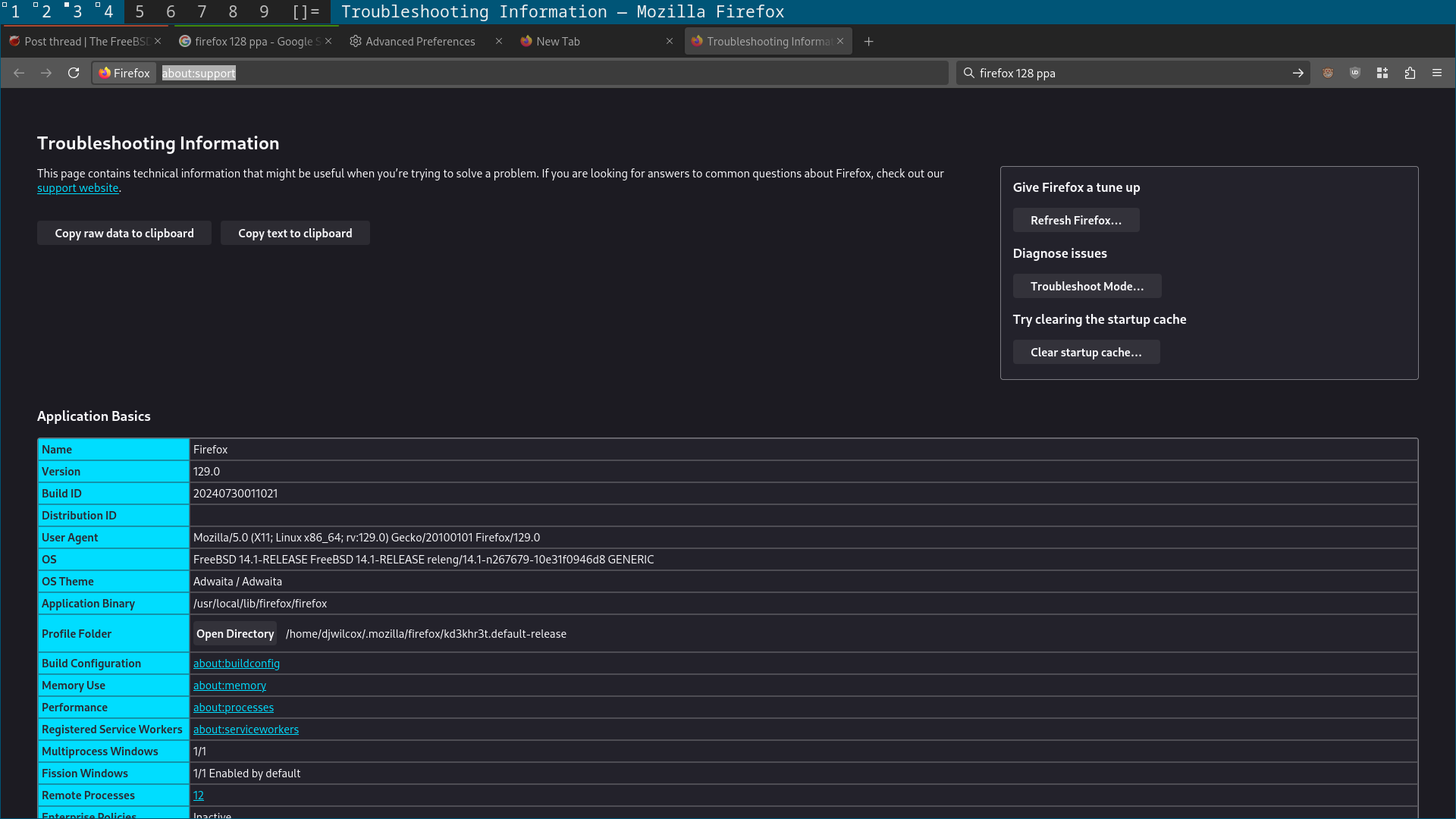Image resolution: width=1456 pixels, height=819 pixels.
Task: Click the []= tiling layout symbol
Action: 306,11
